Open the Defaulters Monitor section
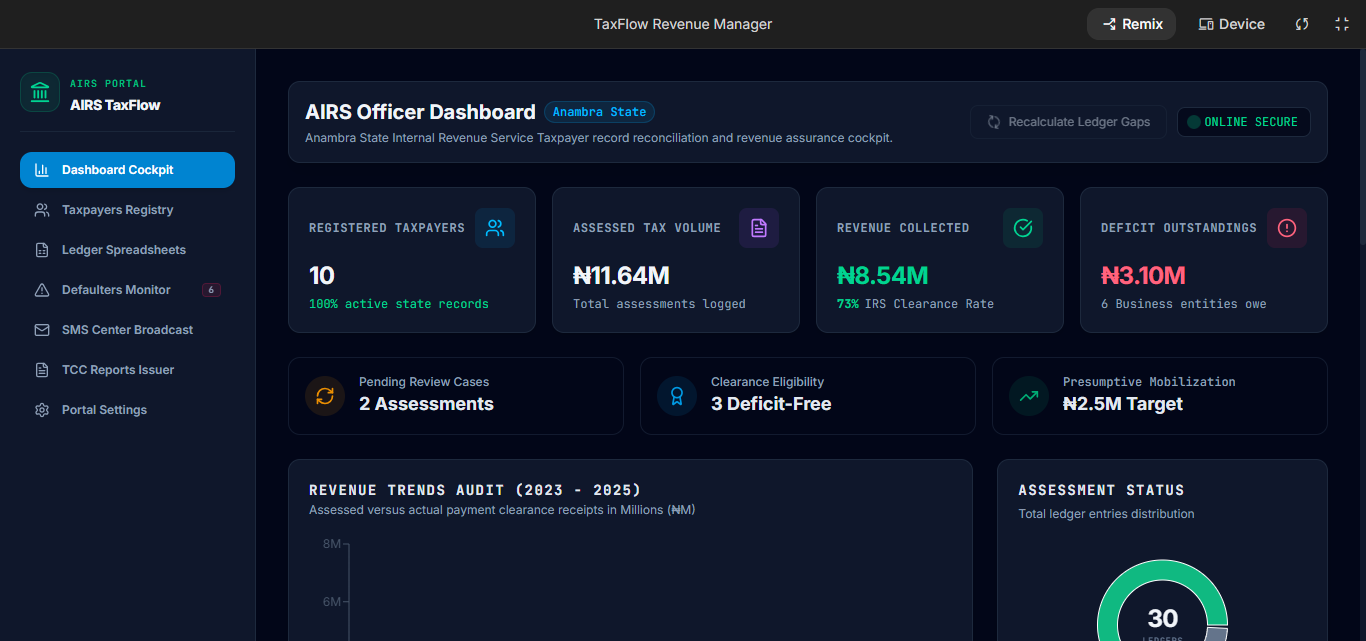1366x641 pixels. [127, 290]
